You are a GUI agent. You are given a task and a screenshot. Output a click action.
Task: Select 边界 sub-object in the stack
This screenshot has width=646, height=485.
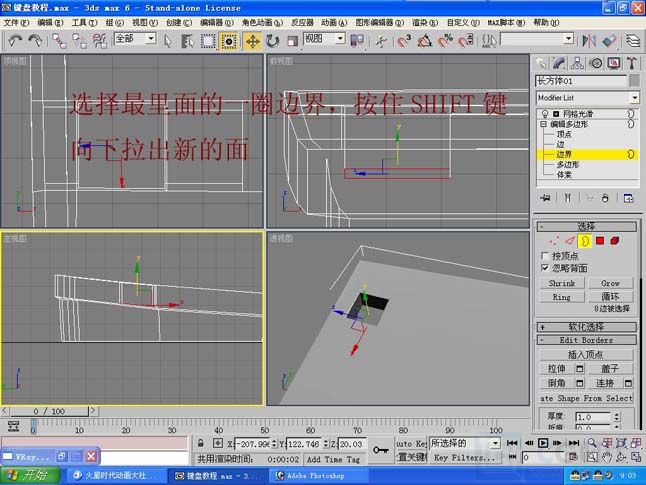564,155
